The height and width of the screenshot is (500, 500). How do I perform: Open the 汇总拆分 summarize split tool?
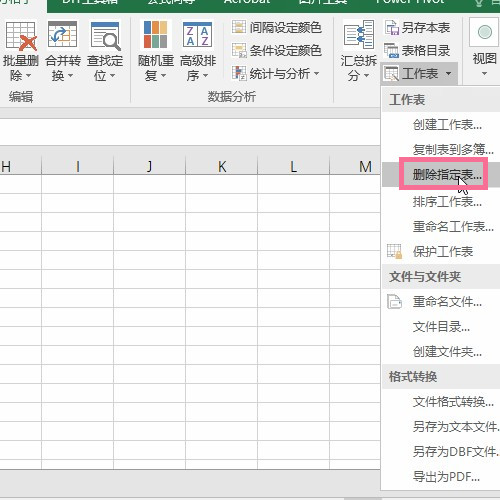pyautogui.click(x=358, y=51)
